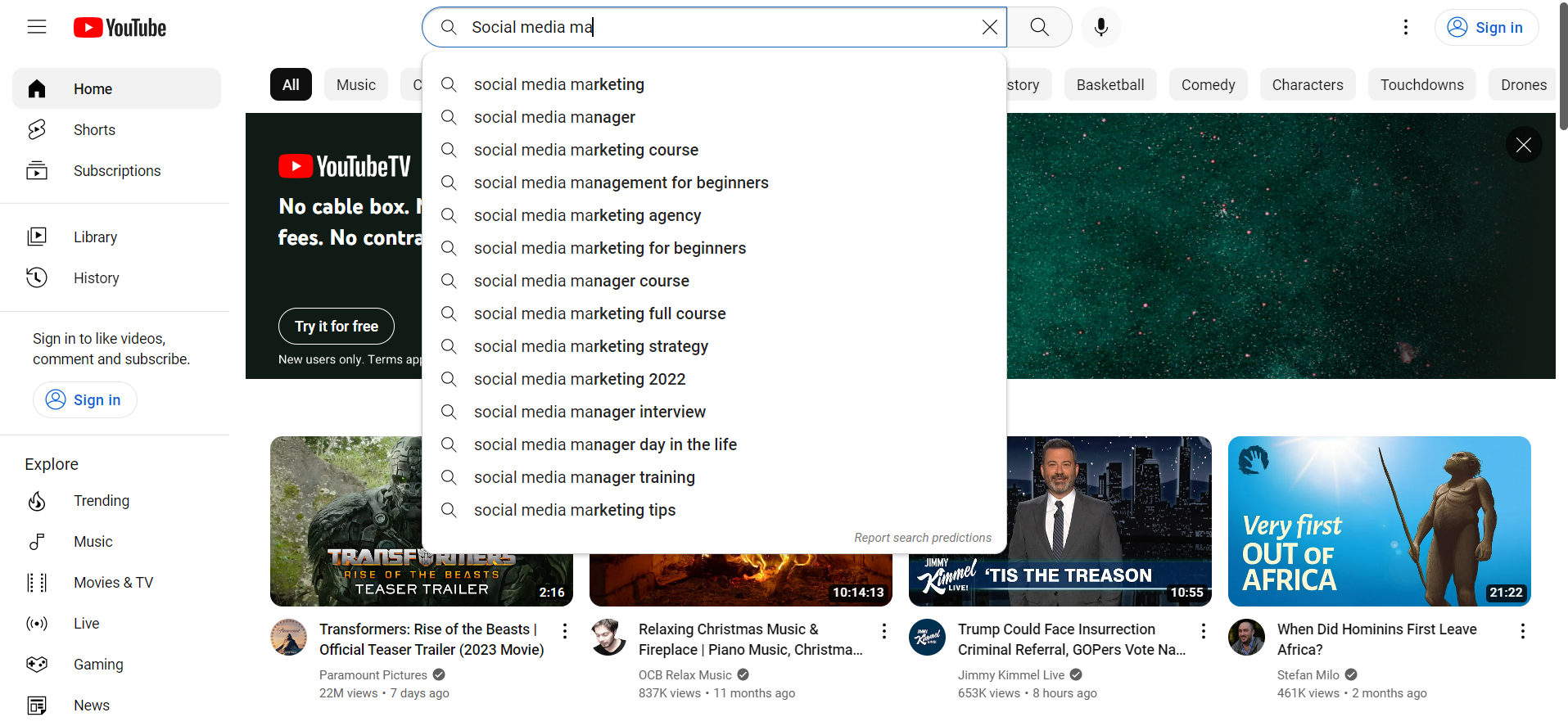Screen dimensions: 1568x726
Task: Open Gaming in Explore
Action: 116,664
